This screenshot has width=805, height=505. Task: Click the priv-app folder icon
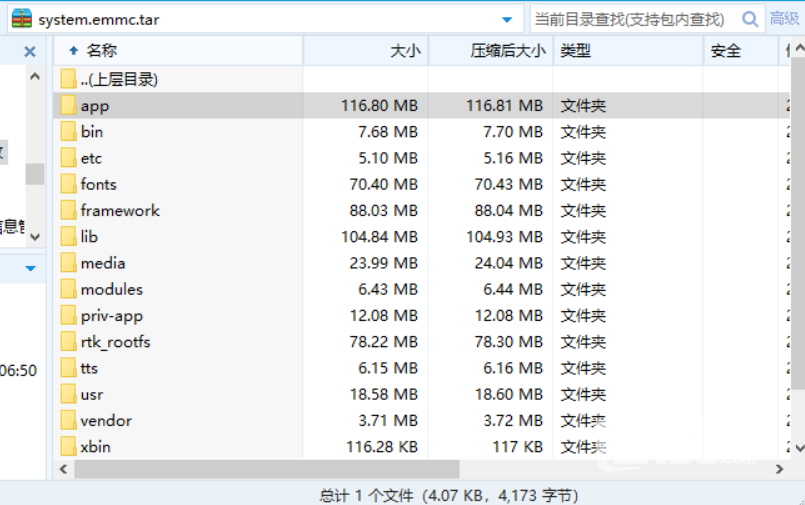pos(68,315)
